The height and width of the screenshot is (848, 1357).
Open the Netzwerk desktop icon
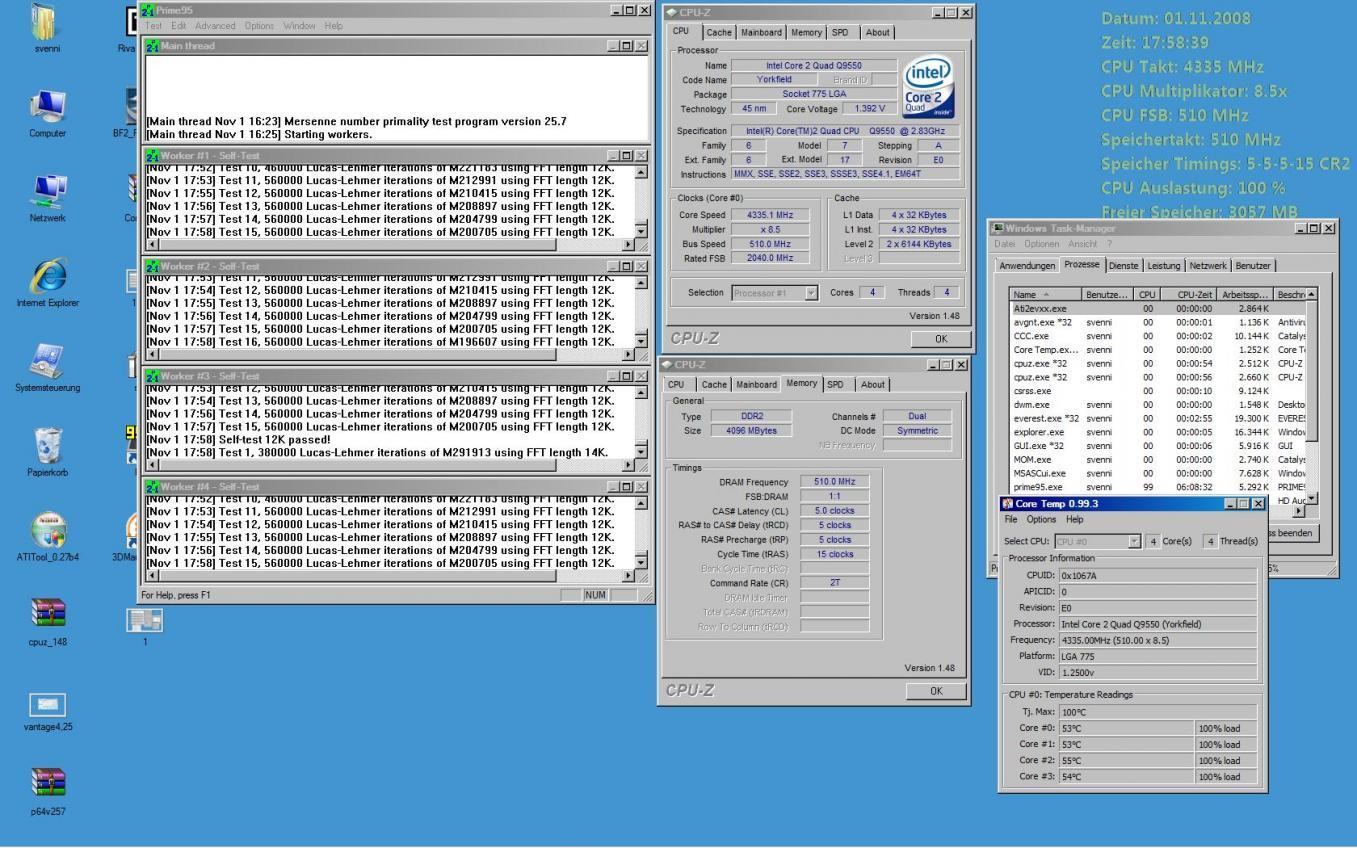(48, 192)
